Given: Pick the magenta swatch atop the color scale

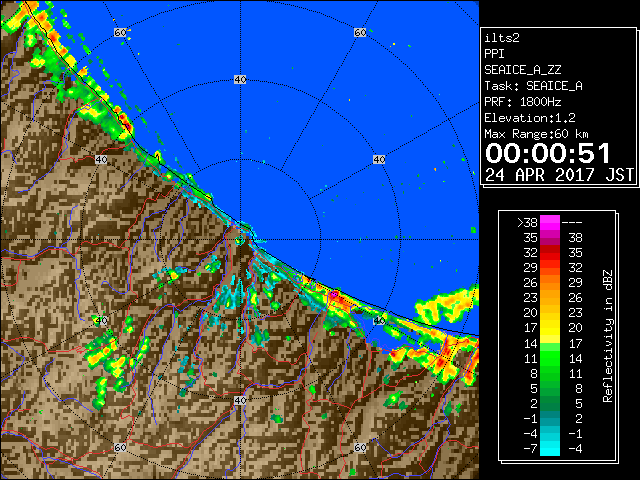Looking at the screenshot, I should pyautogui.click(x=549, y=223).
